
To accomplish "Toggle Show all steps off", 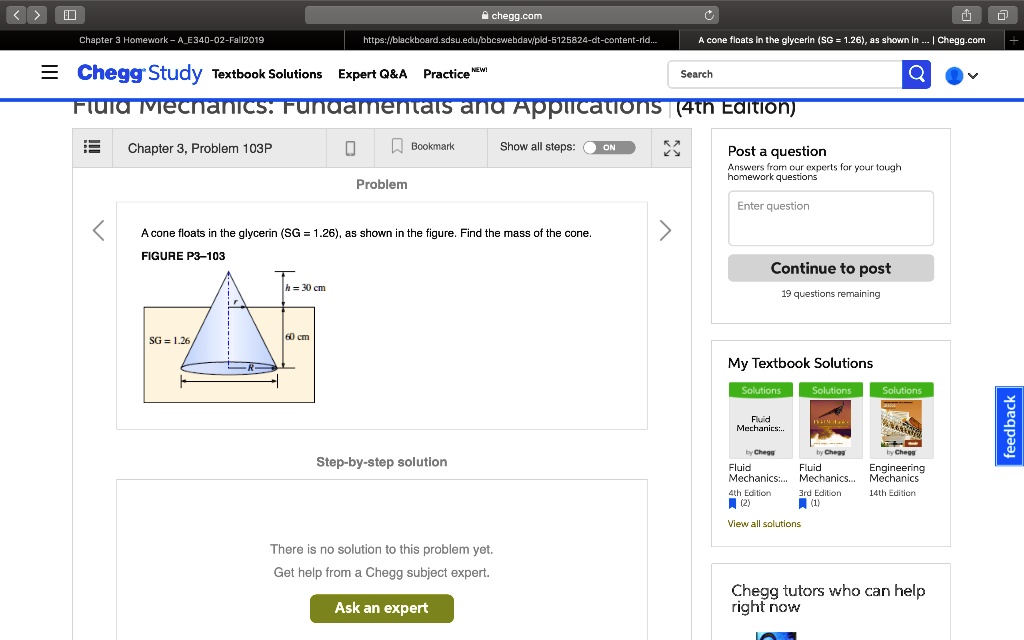I will tap(610, 147).
